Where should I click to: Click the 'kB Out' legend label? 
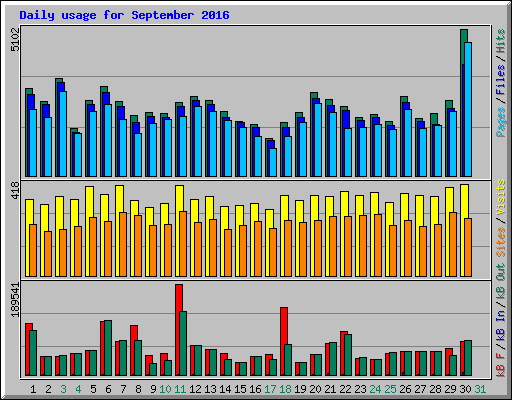501,283
